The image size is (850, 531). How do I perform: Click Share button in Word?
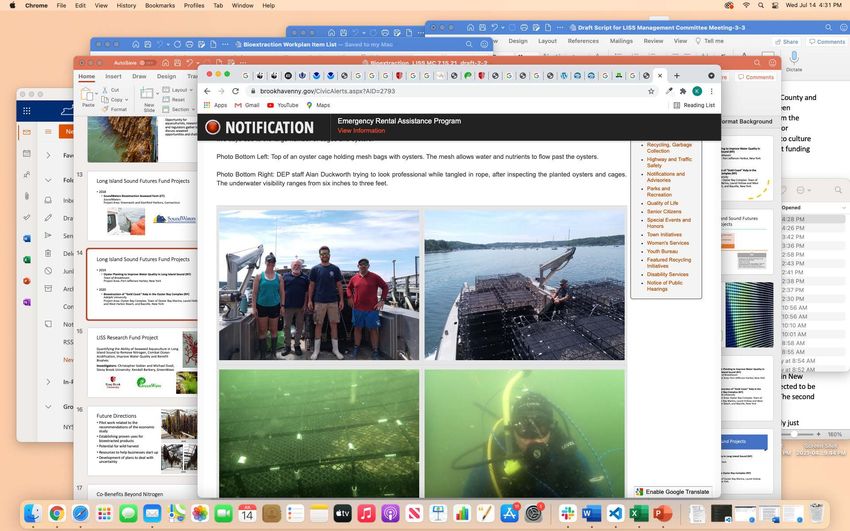pyautogui.click(x=787, y=42)
